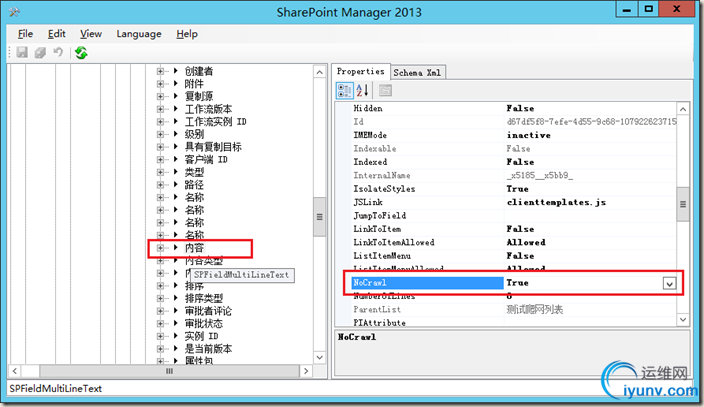Maximize the SharePoint Manager window
This screenshot has width=704, height=407.
[649, 9]
